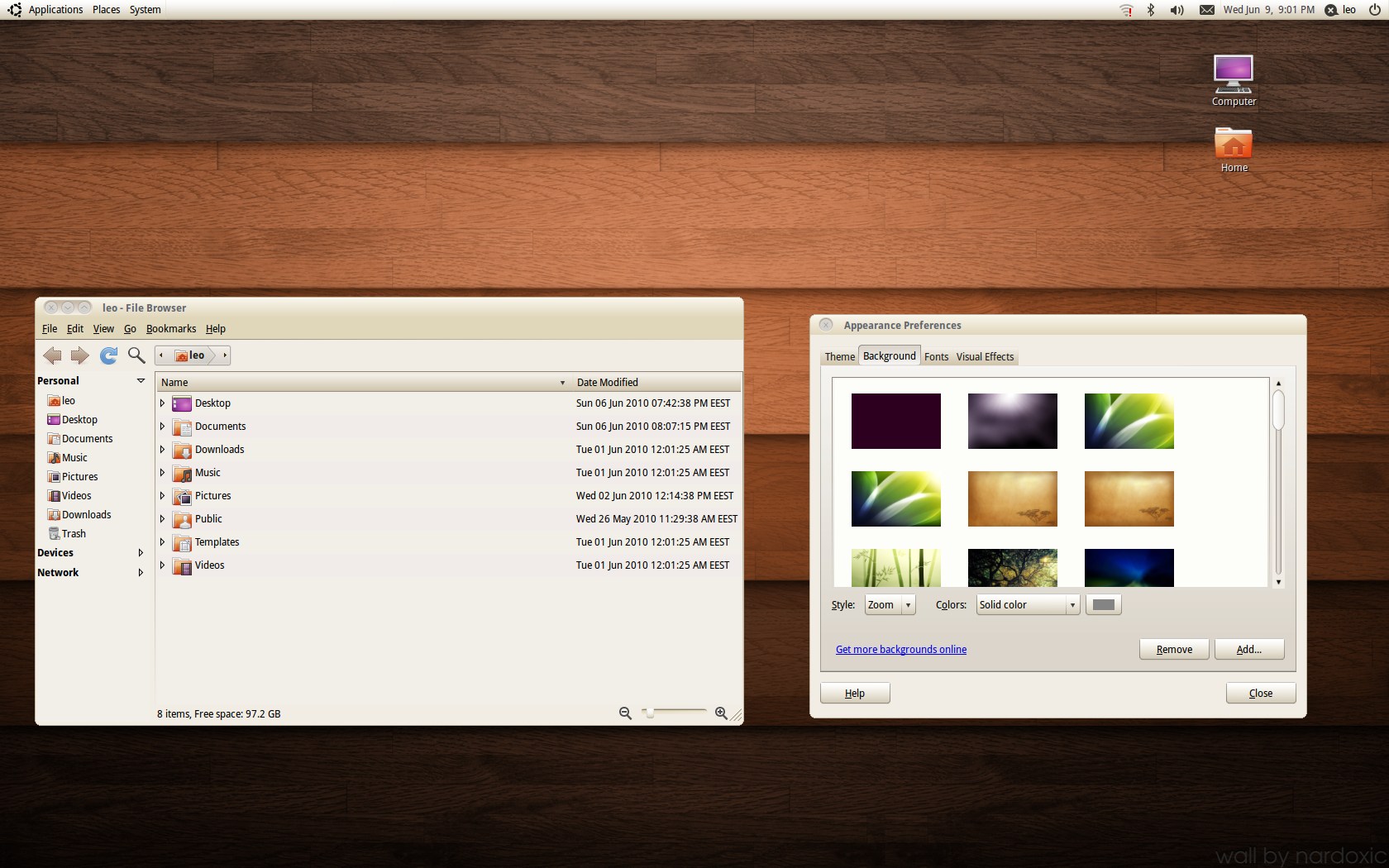Screen dimensions: 1389x868
Task: Open the clock and date in panel
Action: (1268, 10)
